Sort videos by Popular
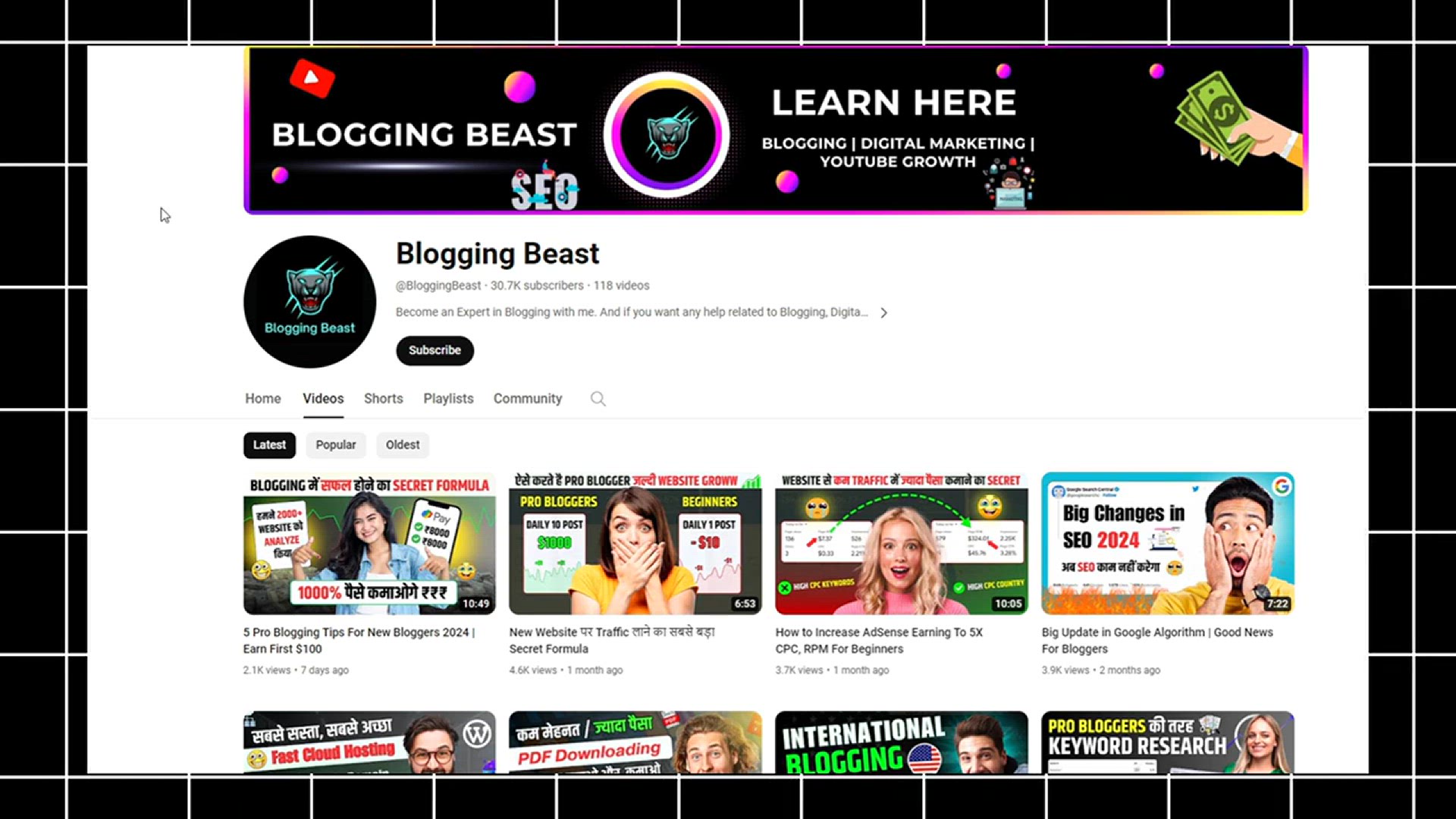This screenshot has height=819, width=1456. click(x=336, y=445)
